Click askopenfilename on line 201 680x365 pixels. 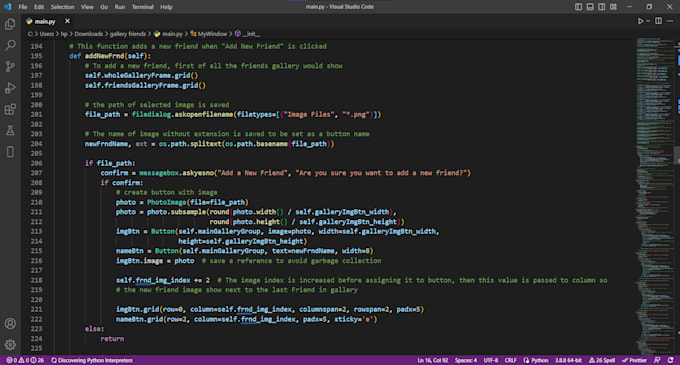coord(203,114)
